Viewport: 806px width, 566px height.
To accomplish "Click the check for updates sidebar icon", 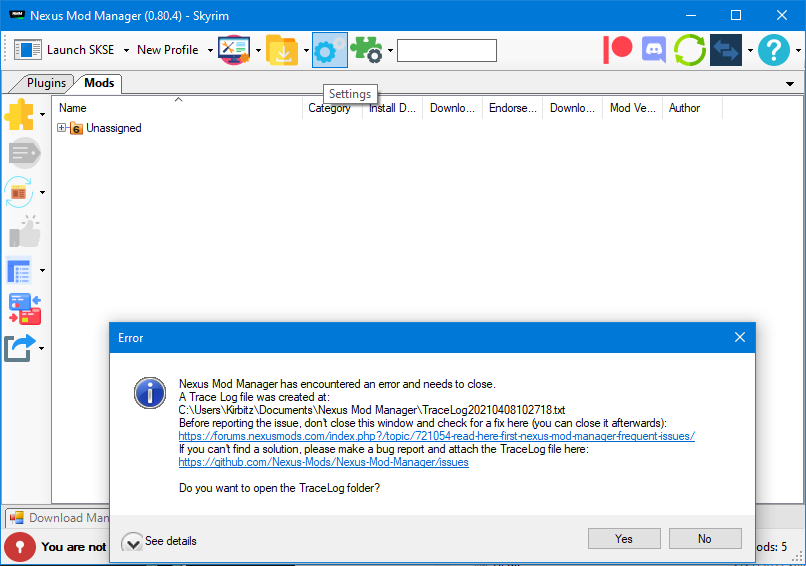I will (x=19, y=192).
